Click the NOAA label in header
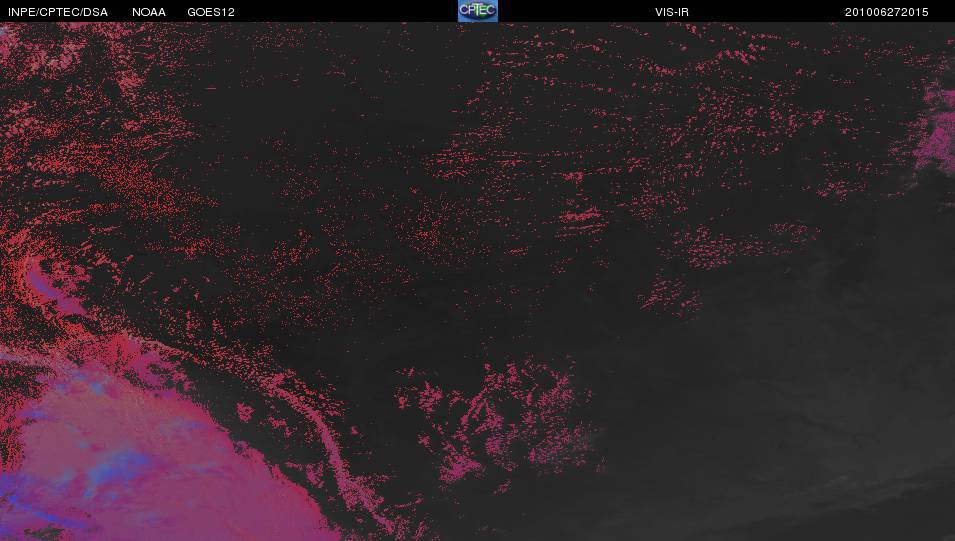This screenshot has width=955, height=541. (x=149, y=12)
